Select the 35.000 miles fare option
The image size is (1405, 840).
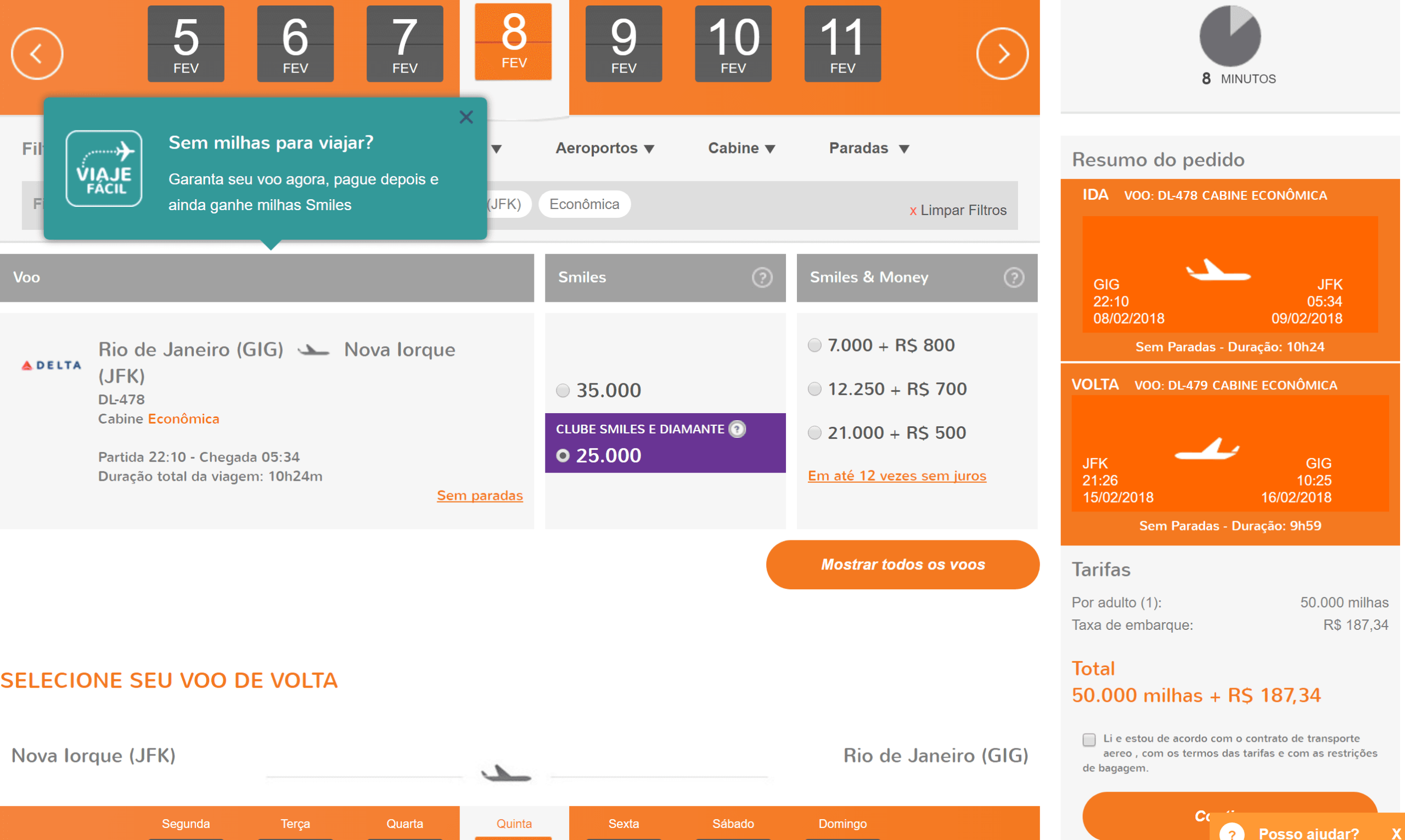pyautogui.click(x=563, y=391)
